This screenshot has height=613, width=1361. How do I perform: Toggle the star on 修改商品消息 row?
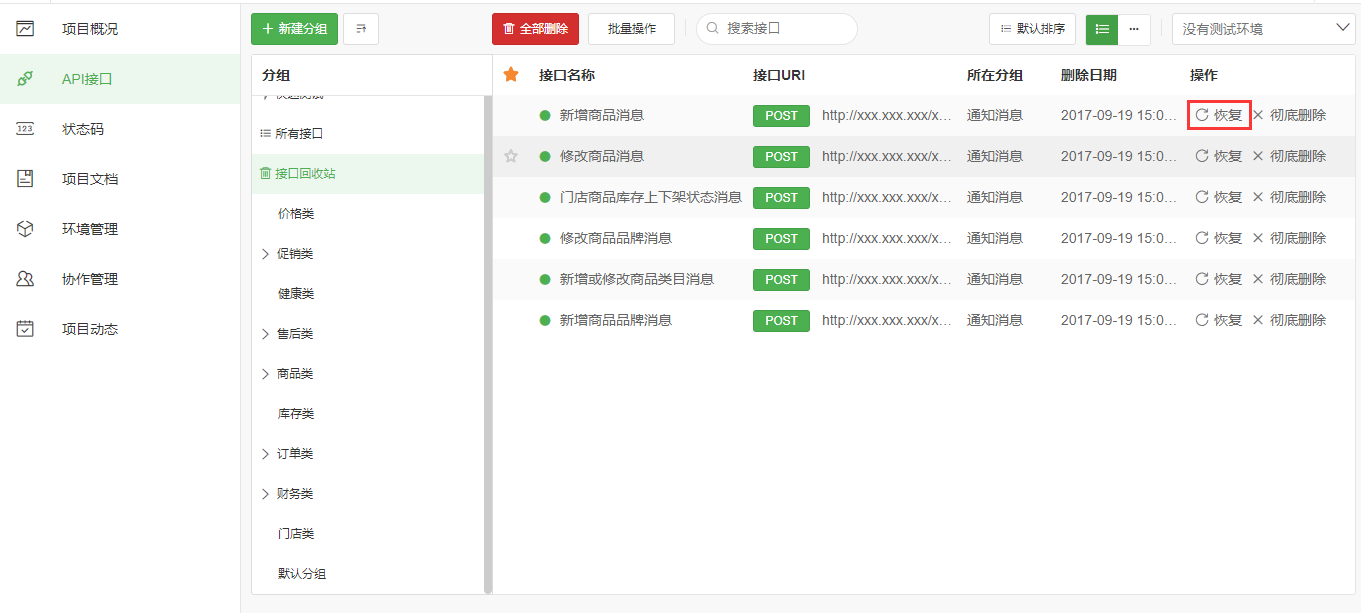(x=511, y=156)
